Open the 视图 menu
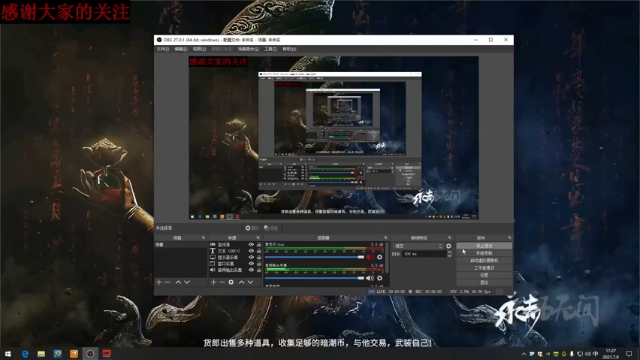The height and width of the screenshot is (360, 640). pyautogui.click(x=199, y=49)
